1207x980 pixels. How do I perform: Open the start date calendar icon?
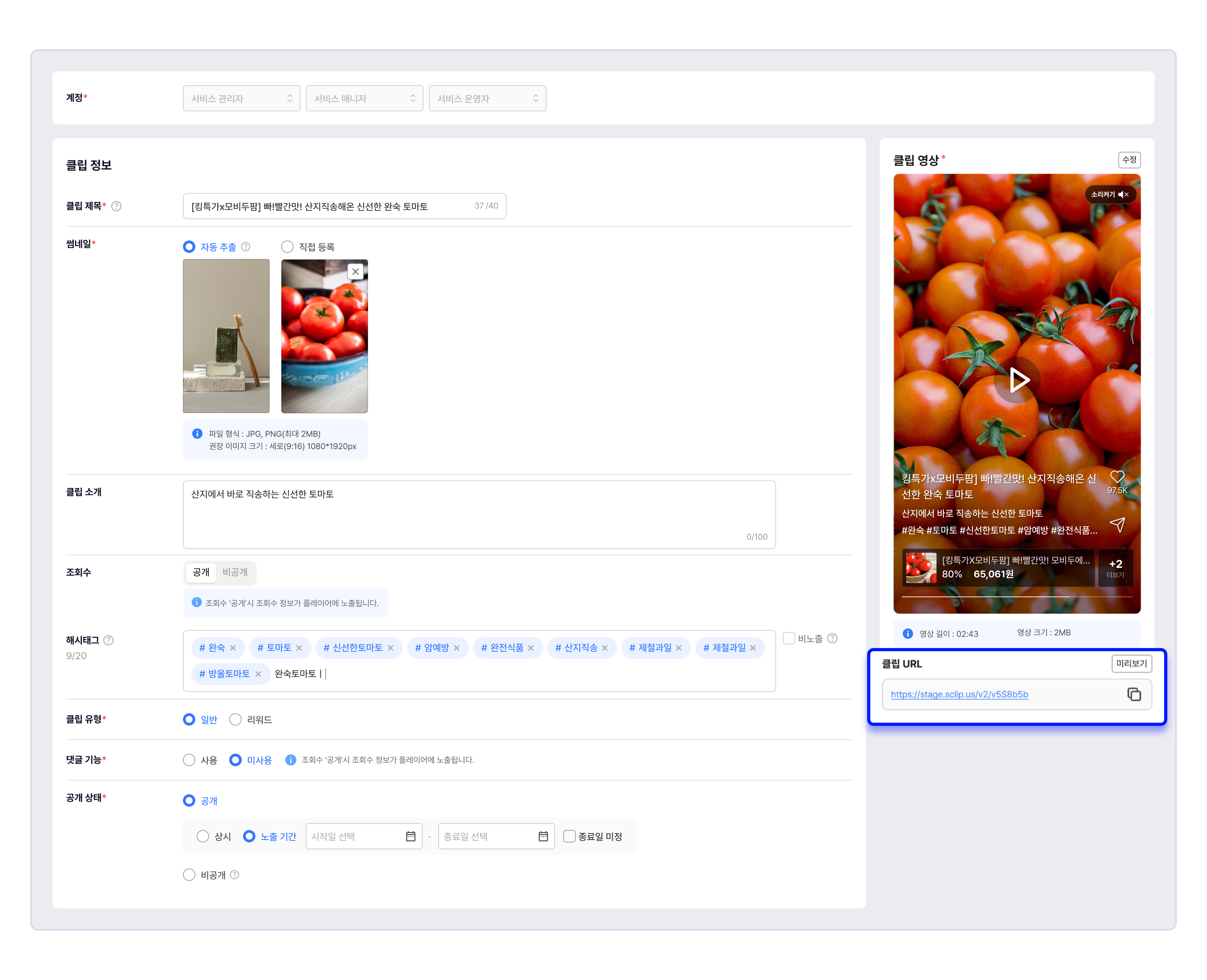pyautogui.click(x=411, y=836)
